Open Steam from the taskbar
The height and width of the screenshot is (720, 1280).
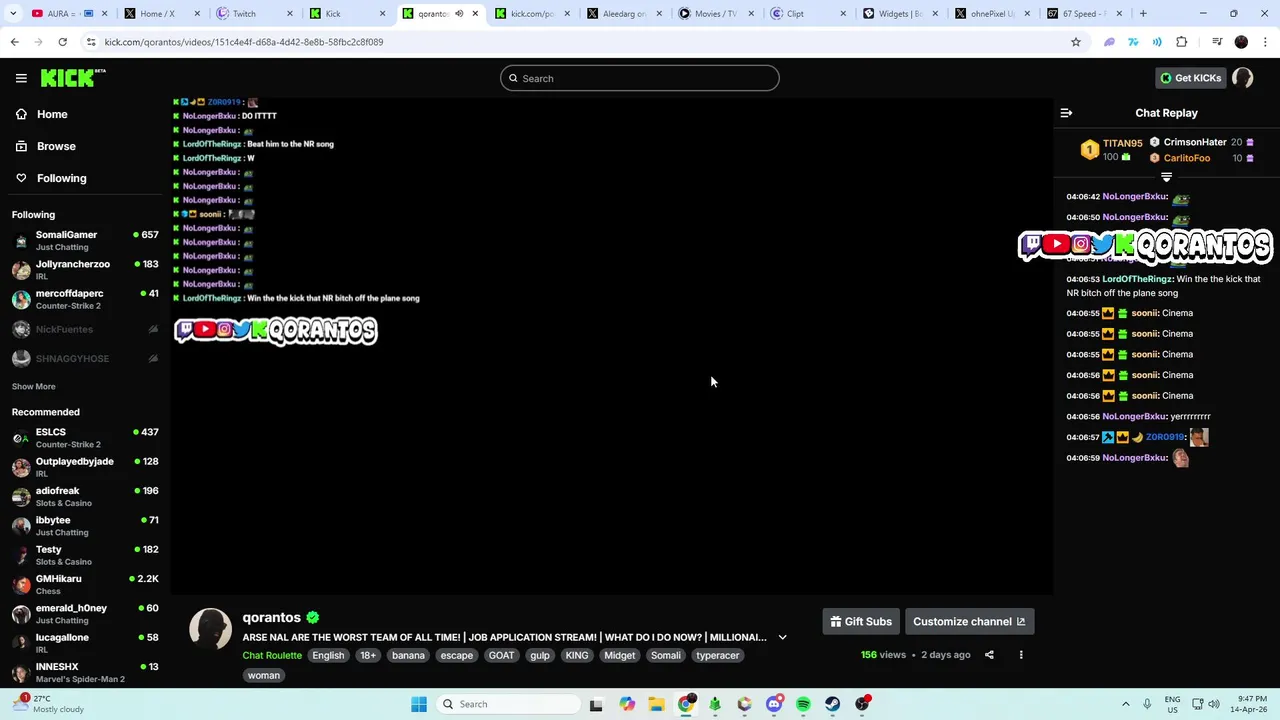(x=832, y=704)
